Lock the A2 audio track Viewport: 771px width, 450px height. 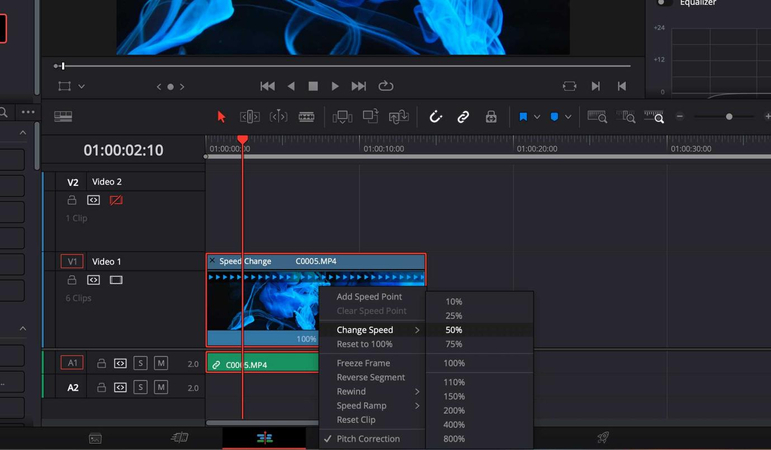101,387
